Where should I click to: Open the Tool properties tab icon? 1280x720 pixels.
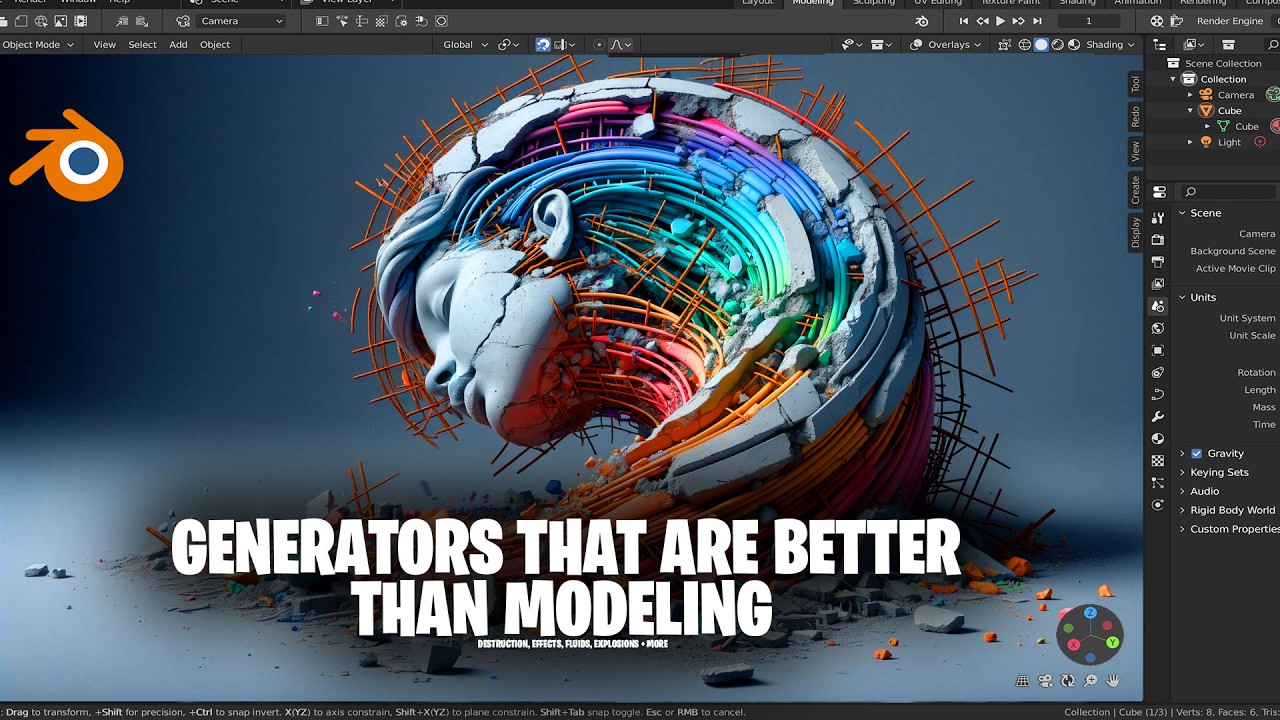point(1158,218)
